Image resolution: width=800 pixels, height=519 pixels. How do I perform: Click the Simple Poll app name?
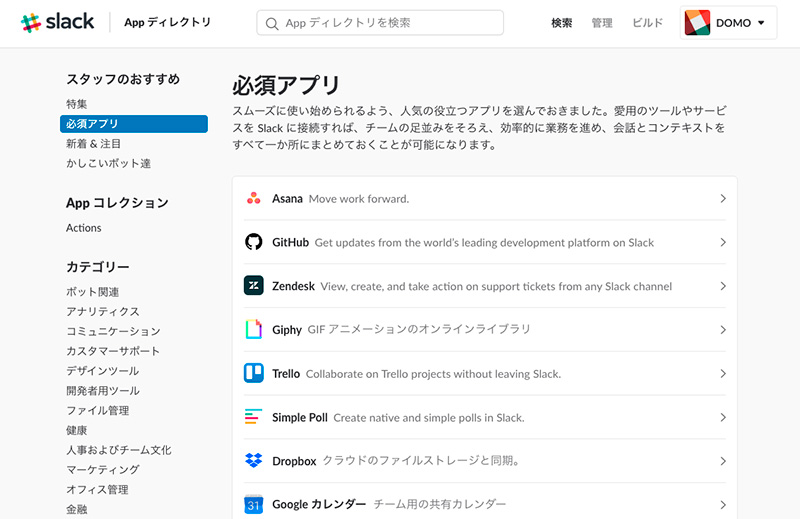pyautogui.click(x=299, y=417)
